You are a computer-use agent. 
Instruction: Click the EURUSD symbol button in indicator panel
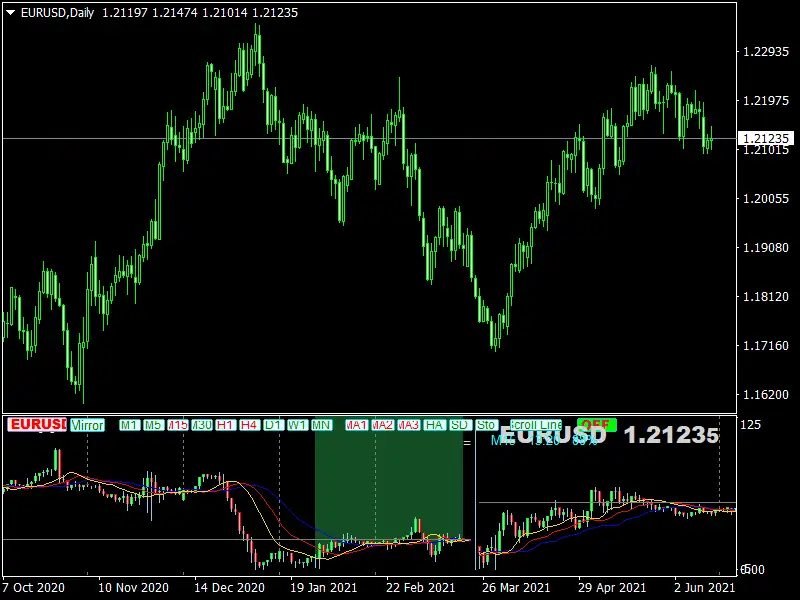pyautogui.click(x=37, y=424)
